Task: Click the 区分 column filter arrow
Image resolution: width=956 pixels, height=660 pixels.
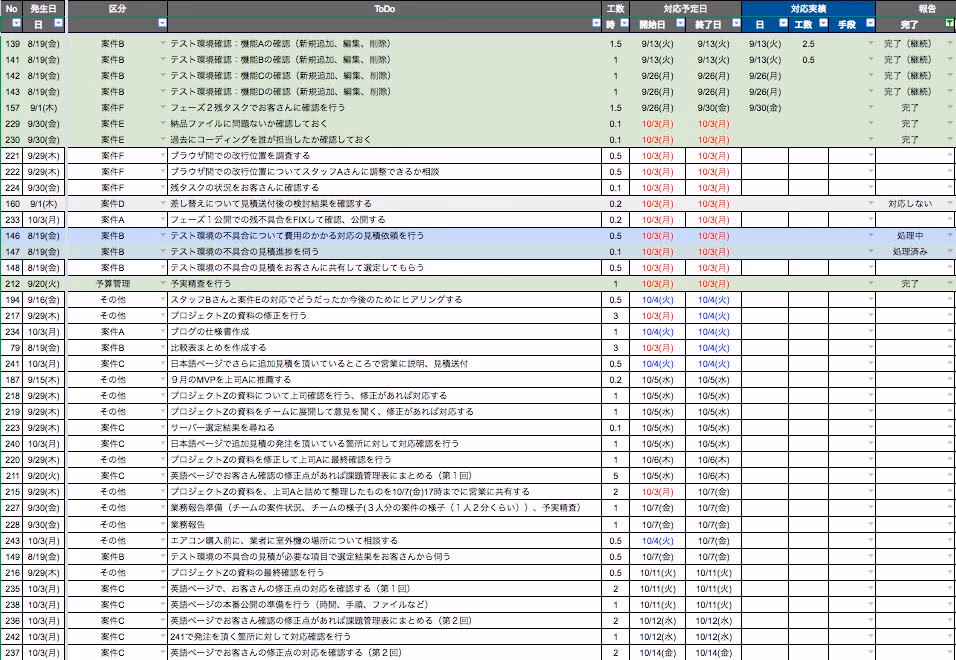Action: [x=162, y=23]
